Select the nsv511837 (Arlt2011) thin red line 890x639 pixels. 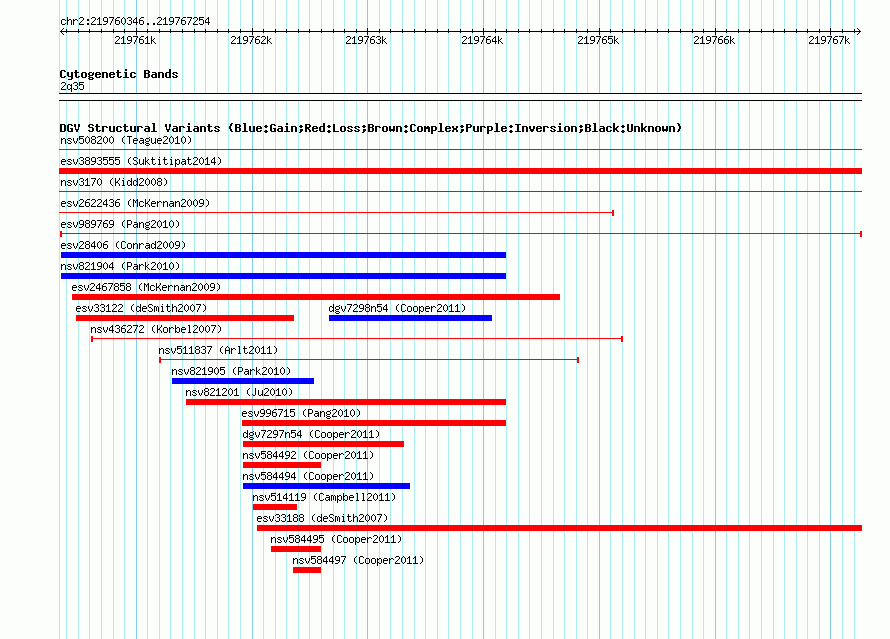369,360
